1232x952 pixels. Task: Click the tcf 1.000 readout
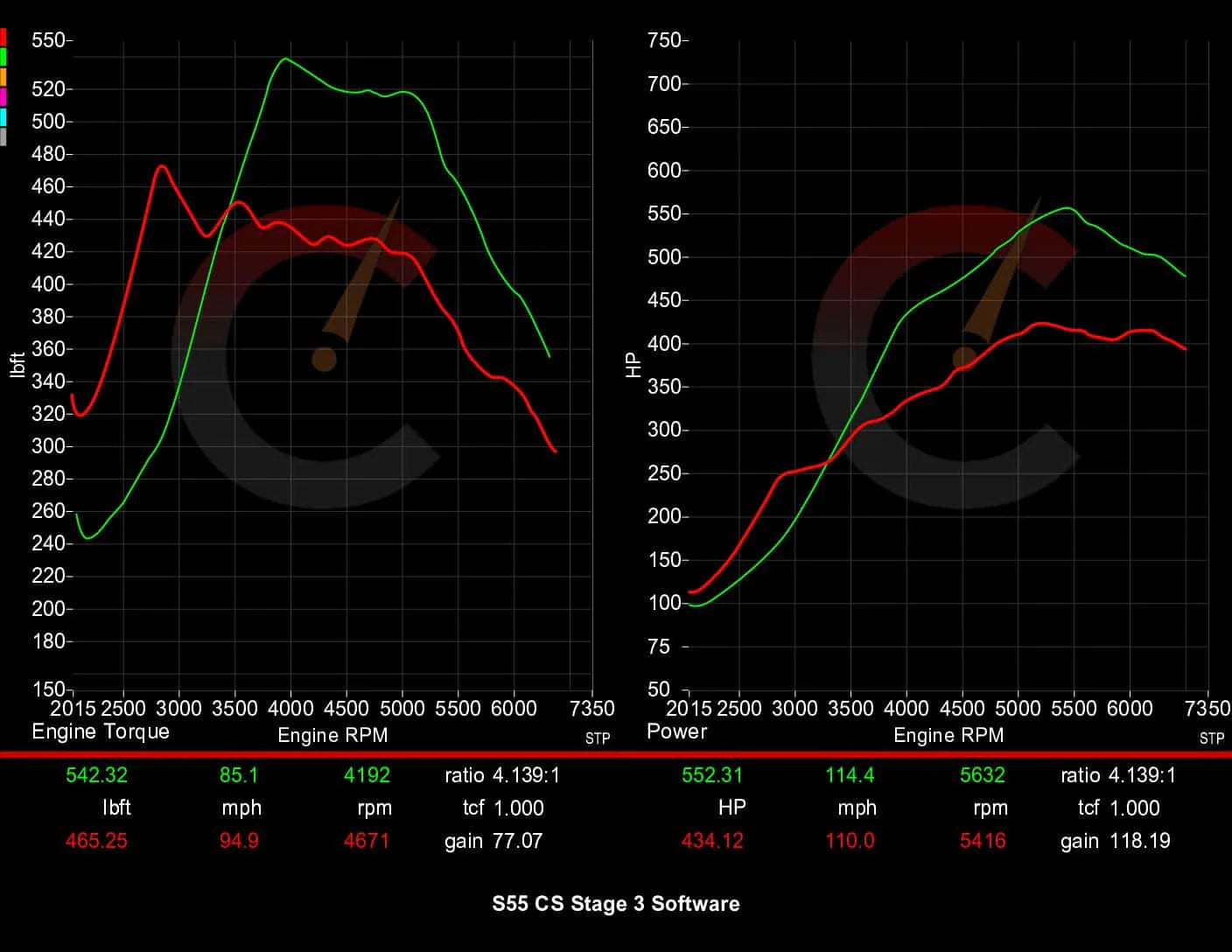503,808
